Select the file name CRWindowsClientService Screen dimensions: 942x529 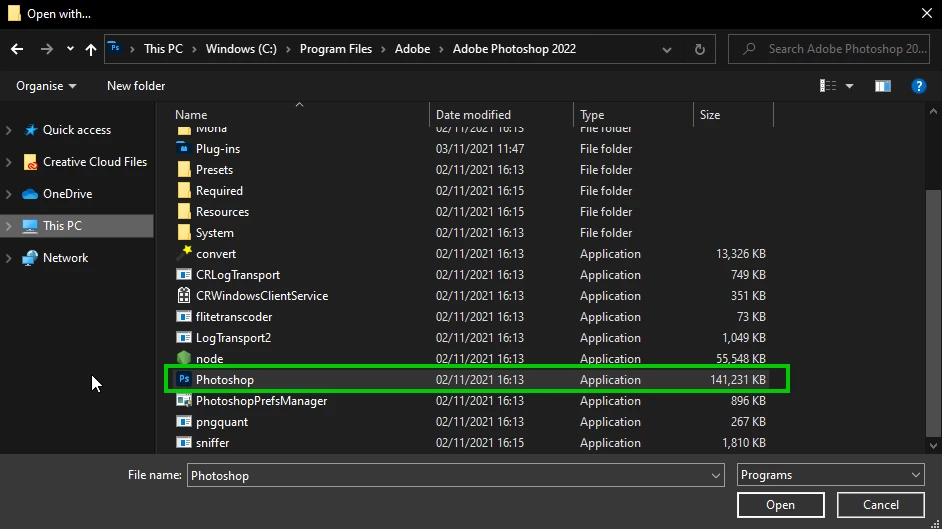click(x=262, y=295)
